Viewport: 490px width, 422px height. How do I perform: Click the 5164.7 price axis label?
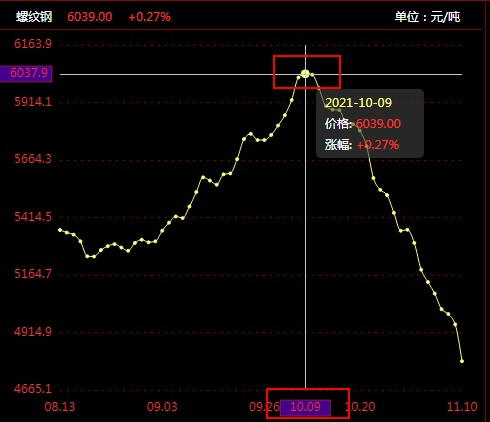click(33, 274)
